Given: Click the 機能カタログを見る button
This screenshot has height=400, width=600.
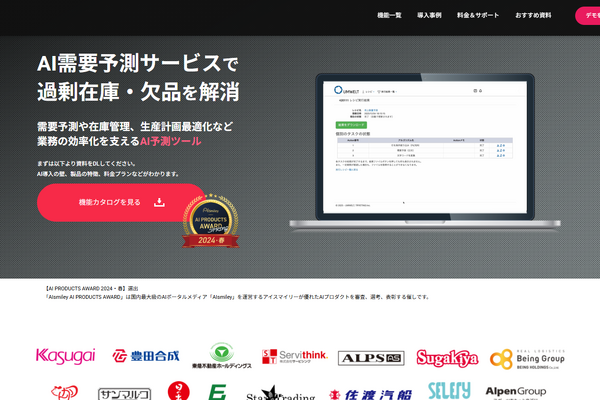Looking at the screenshot, I should 121,202.
